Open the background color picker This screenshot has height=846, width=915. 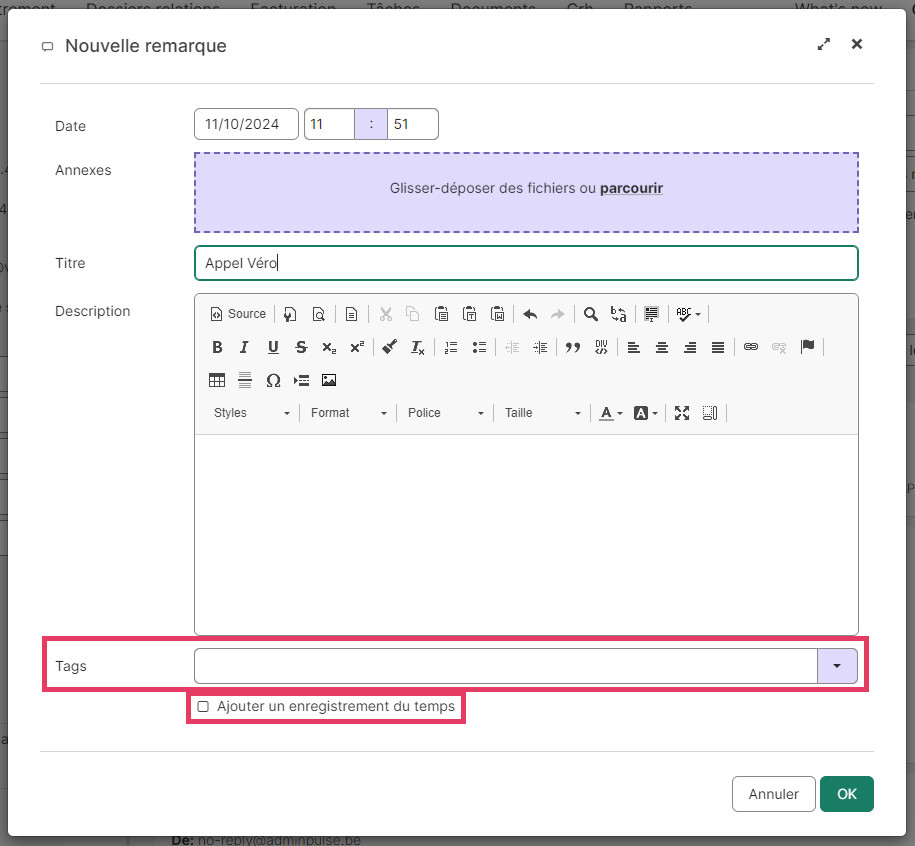[x=645, y=413]
